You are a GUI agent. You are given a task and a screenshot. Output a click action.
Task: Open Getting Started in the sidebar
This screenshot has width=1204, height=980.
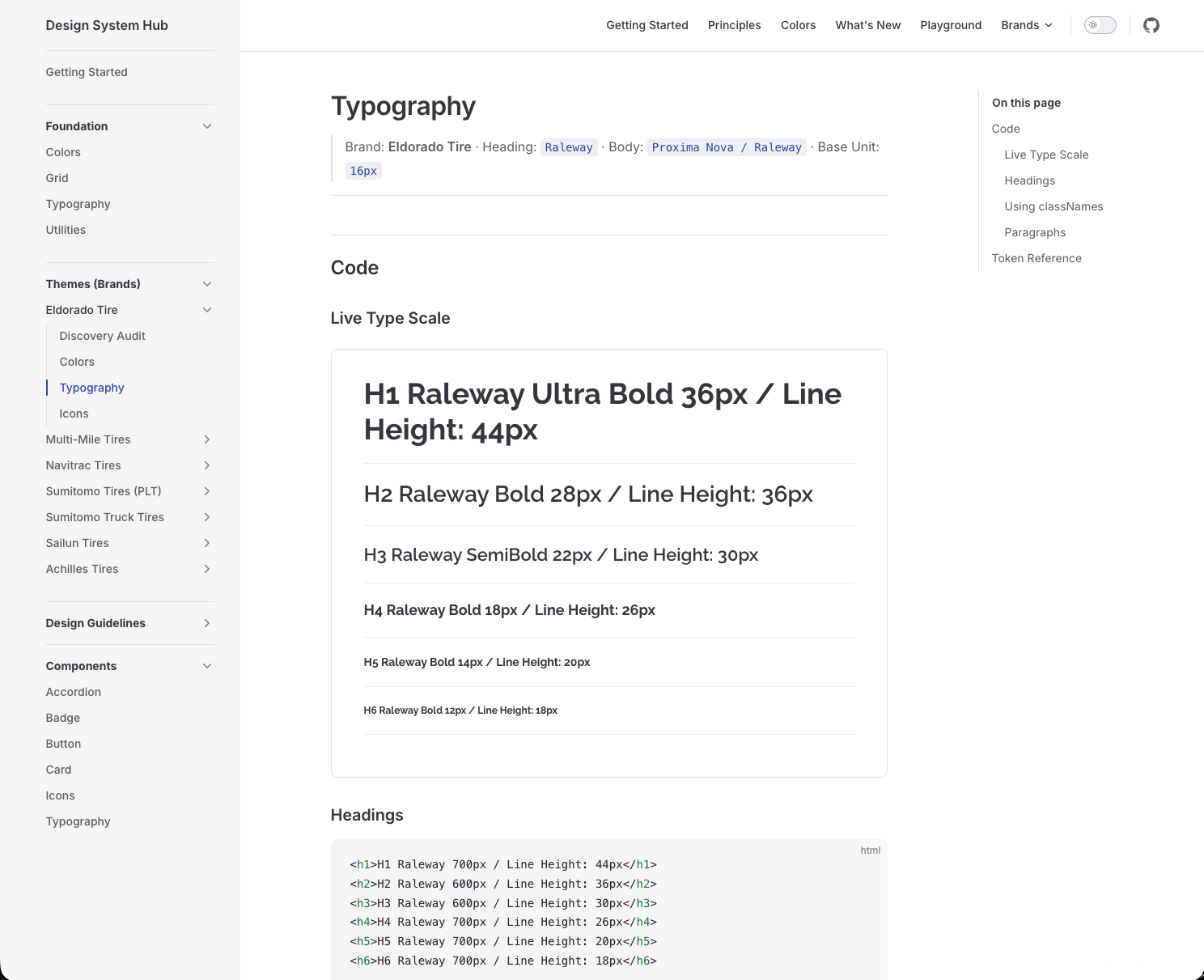click(87, 72)
